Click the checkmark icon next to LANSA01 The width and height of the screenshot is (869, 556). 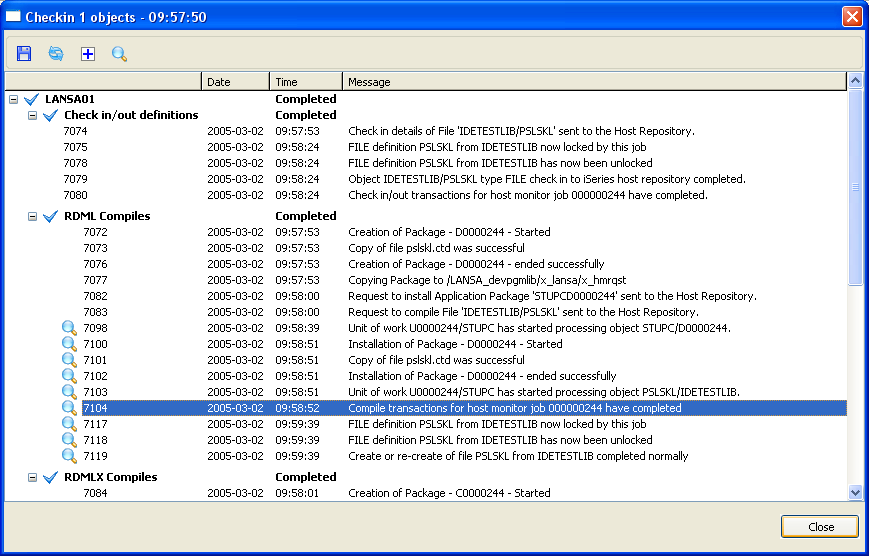[31, 99]
